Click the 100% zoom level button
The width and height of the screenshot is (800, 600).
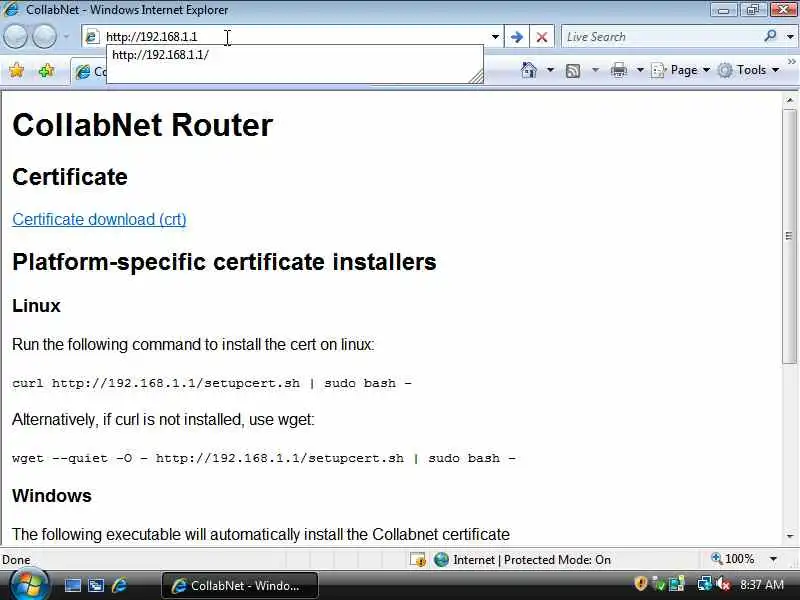tap(733, 559)
